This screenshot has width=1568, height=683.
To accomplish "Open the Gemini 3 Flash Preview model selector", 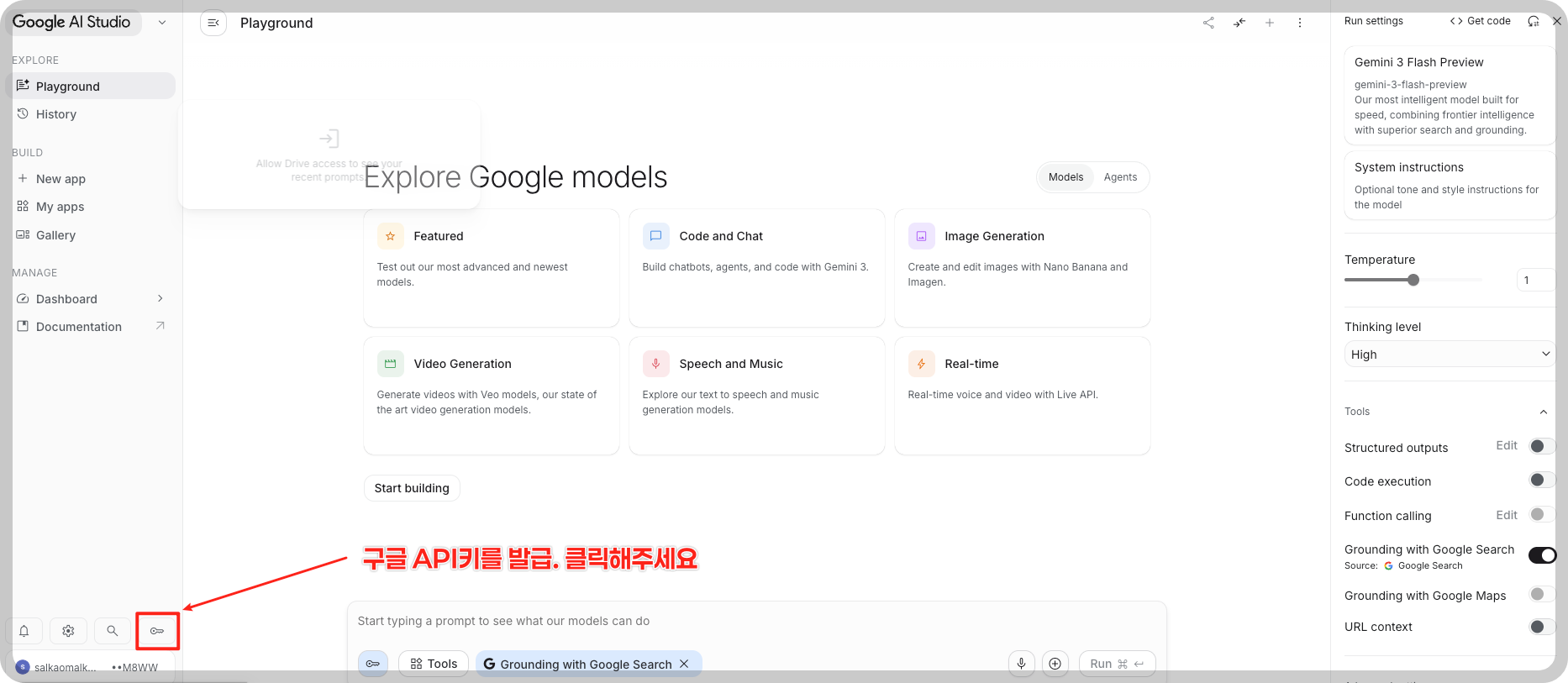I will tap(1450, 96).
